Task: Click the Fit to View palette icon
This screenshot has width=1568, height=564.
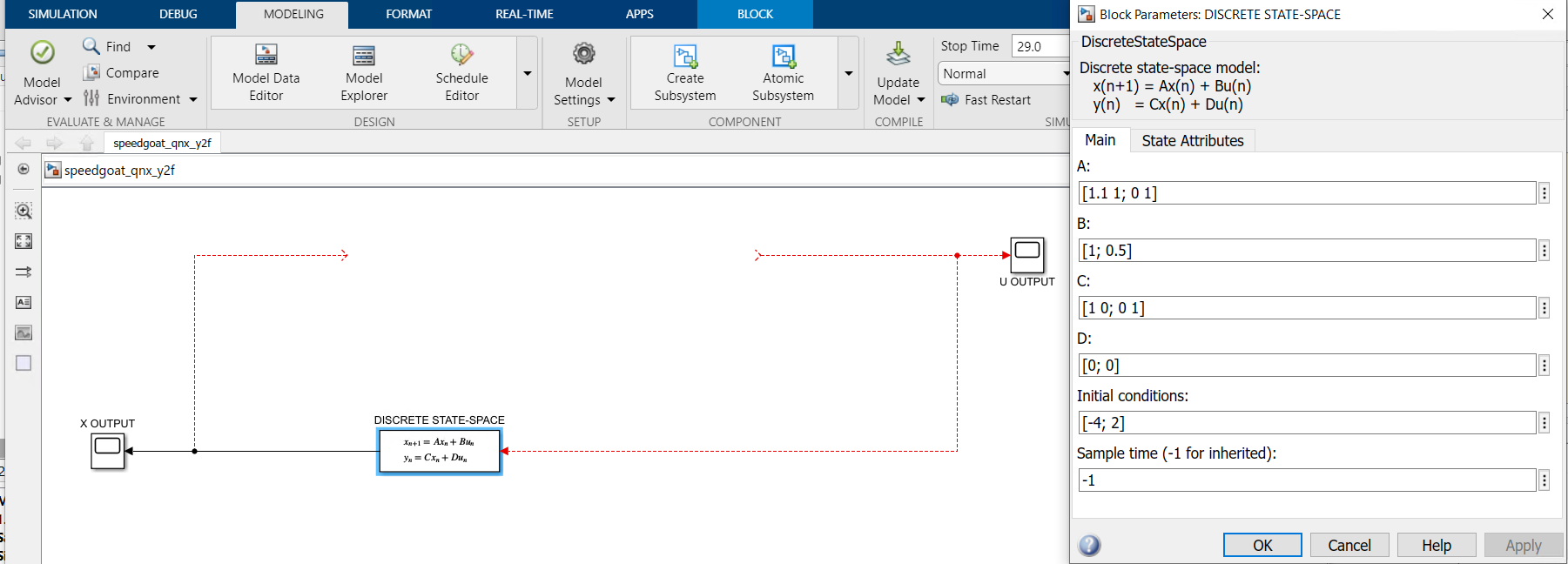Action: pos(24,241)
